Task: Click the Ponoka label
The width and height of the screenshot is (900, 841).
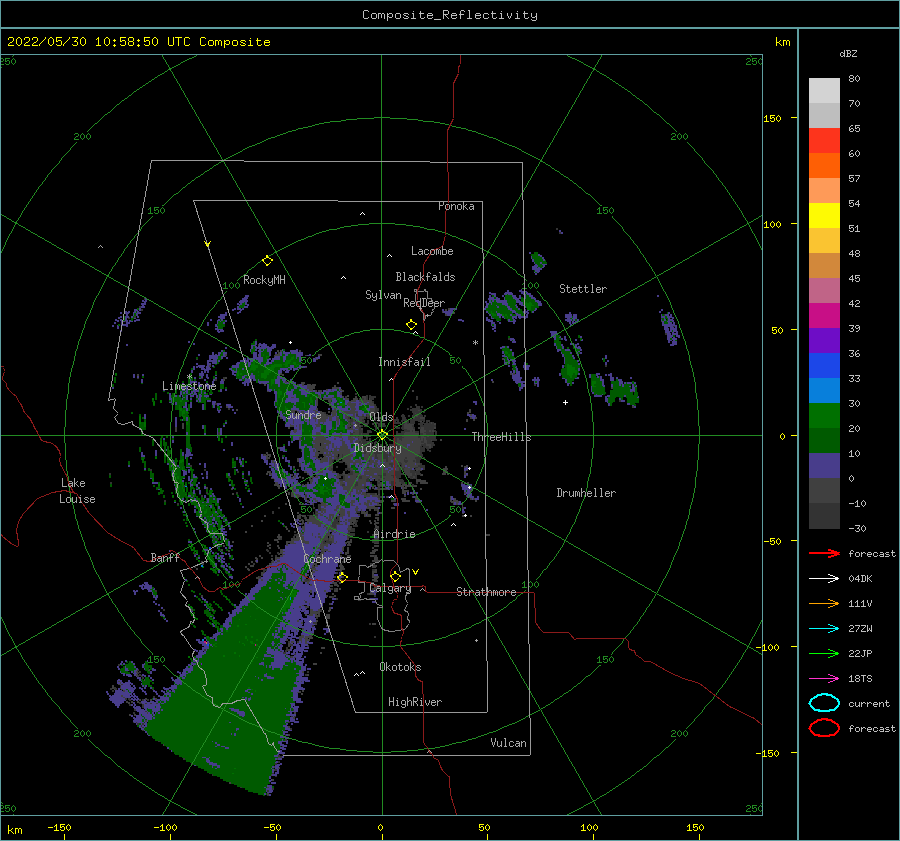Action: click(456, 206)
